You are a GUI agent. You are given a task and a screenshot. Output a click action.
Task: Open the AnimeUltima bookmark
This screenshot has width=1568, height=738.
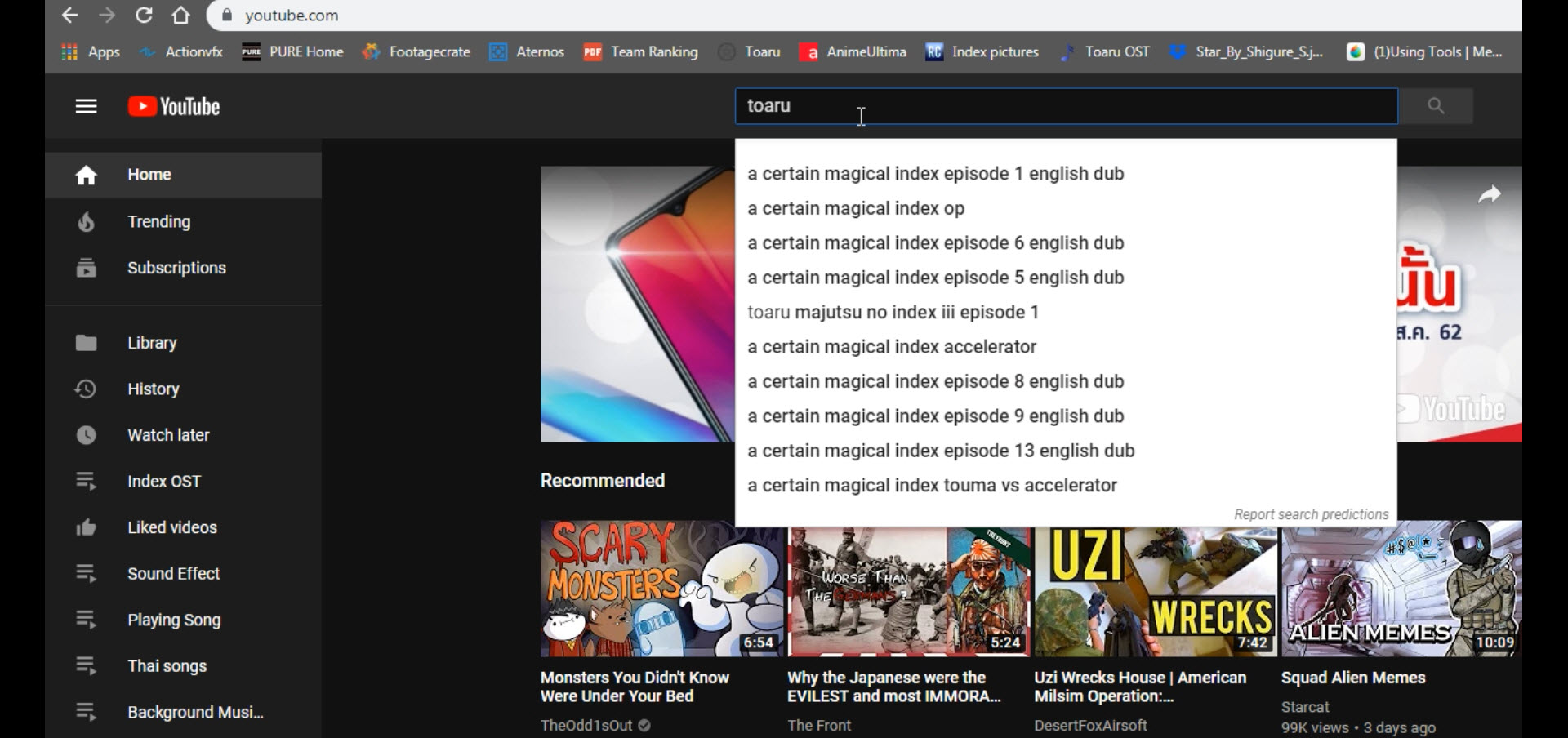tap(853, 51)
